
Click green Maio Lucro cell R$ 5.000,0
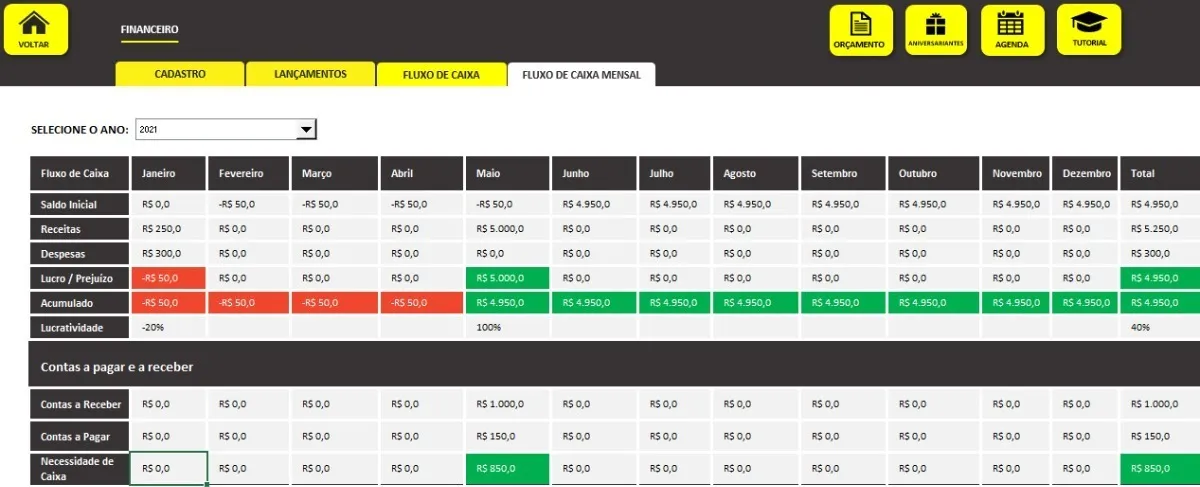pyautogui.click(x=507, y=278)
